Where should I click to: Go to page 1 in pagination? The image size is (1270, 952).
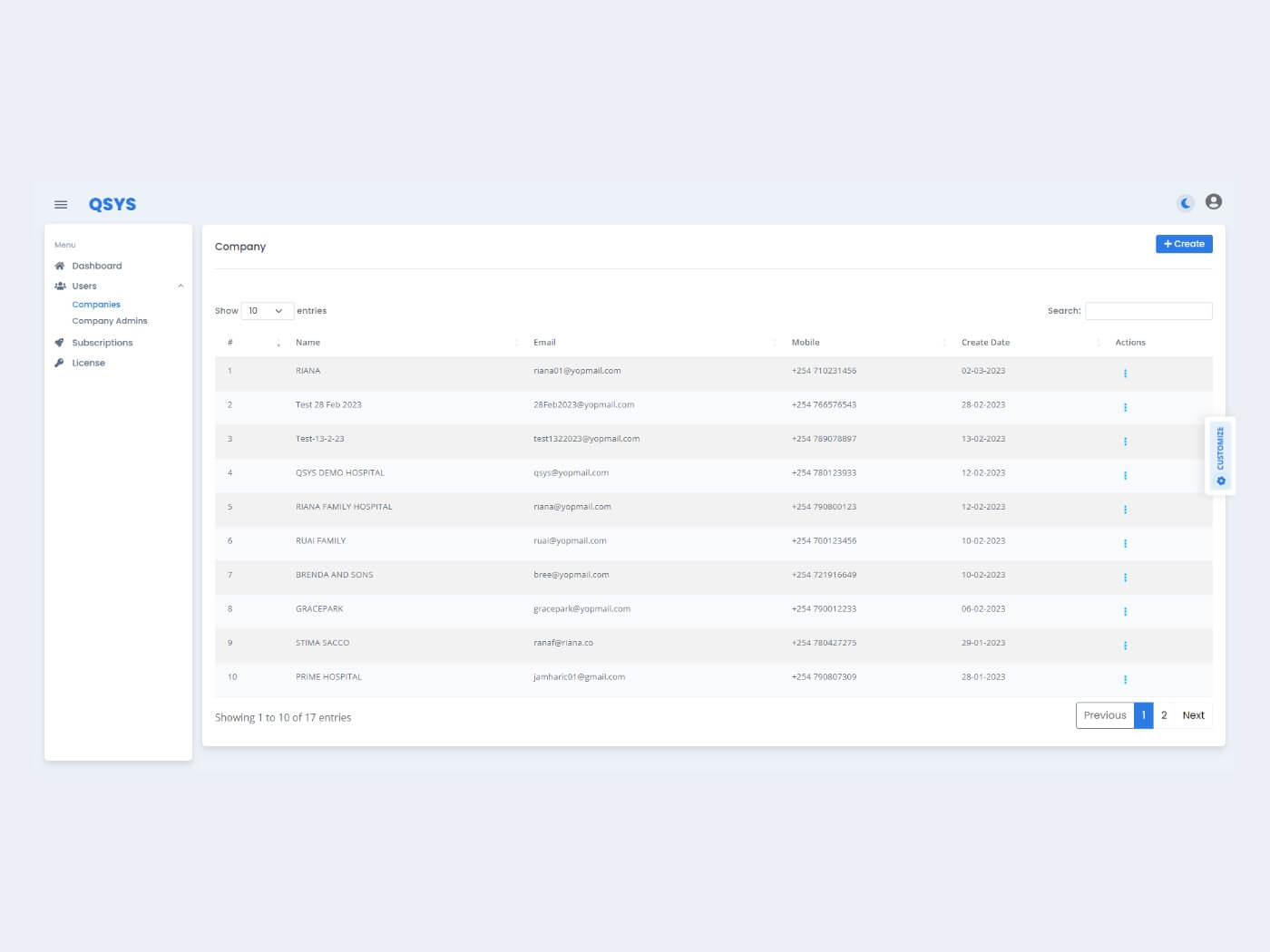point(1144,715)
